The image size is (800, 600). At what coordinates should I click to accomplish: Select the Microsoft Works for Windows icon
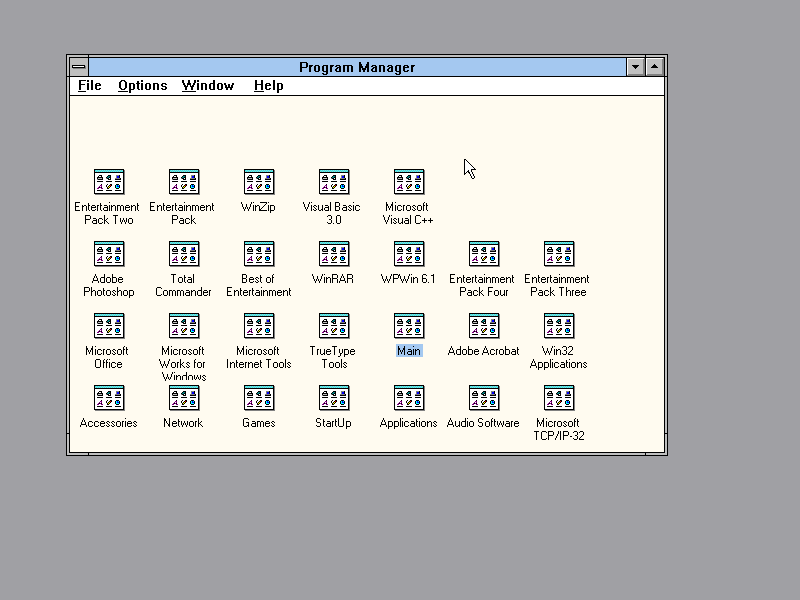point(184,326)
